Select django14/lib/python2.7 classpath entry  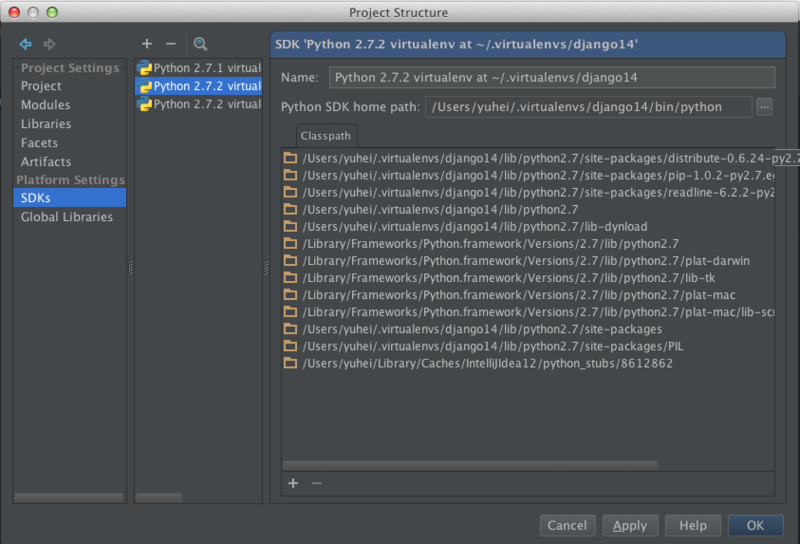(x=528, y=209)
